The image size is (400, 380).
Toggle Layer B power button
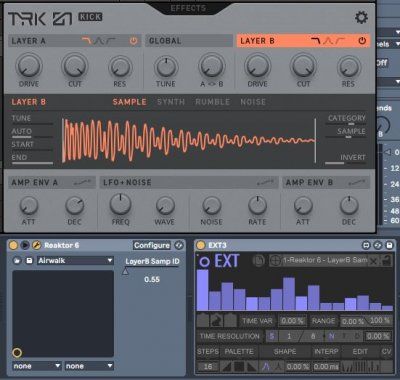click(x=362, y=41)
